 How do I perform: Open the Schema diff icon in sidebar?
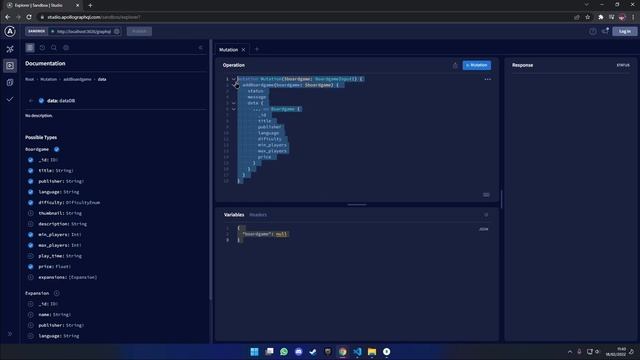10,82
